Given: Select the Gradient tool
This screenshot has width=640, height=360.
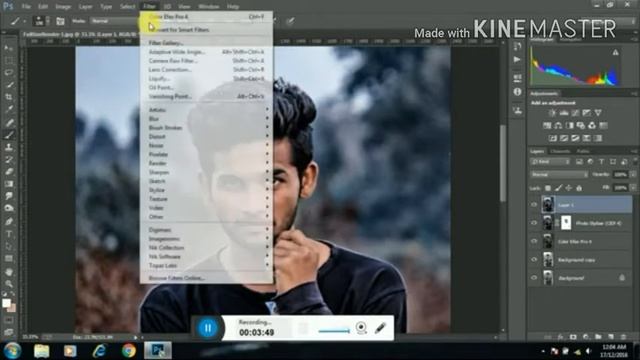Looking at the screenshot, I should point(9,184).
